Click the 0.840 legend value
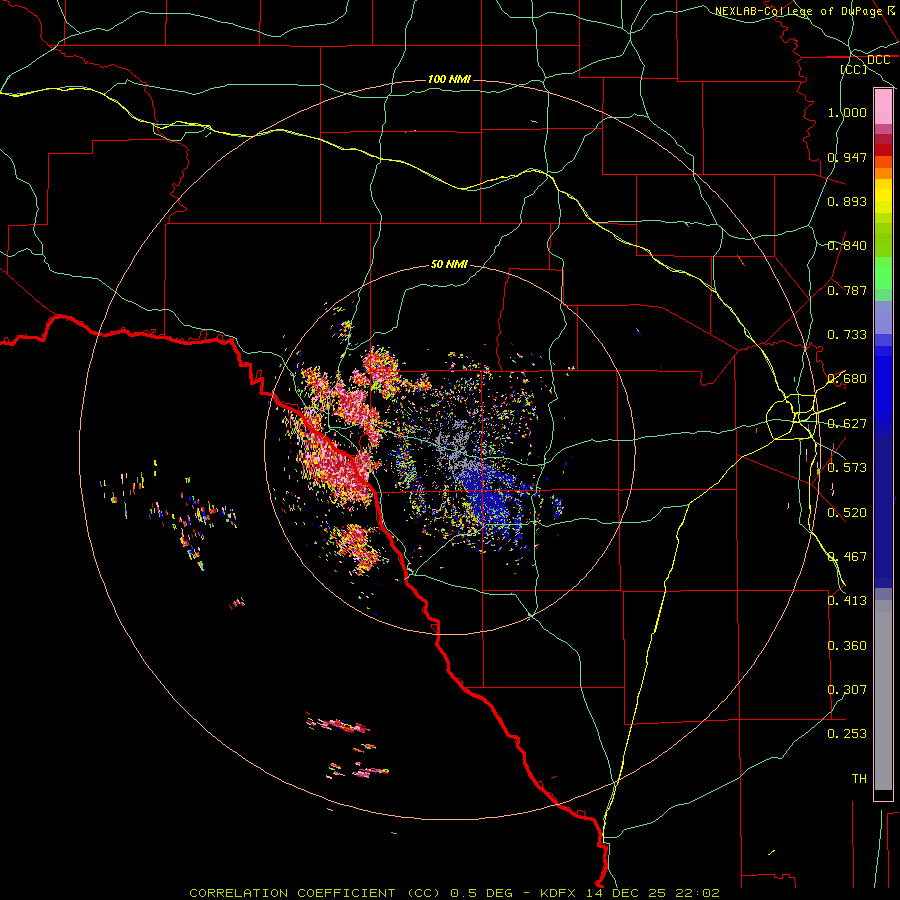This screenshot has width=900, height=900. pos(847,246)
